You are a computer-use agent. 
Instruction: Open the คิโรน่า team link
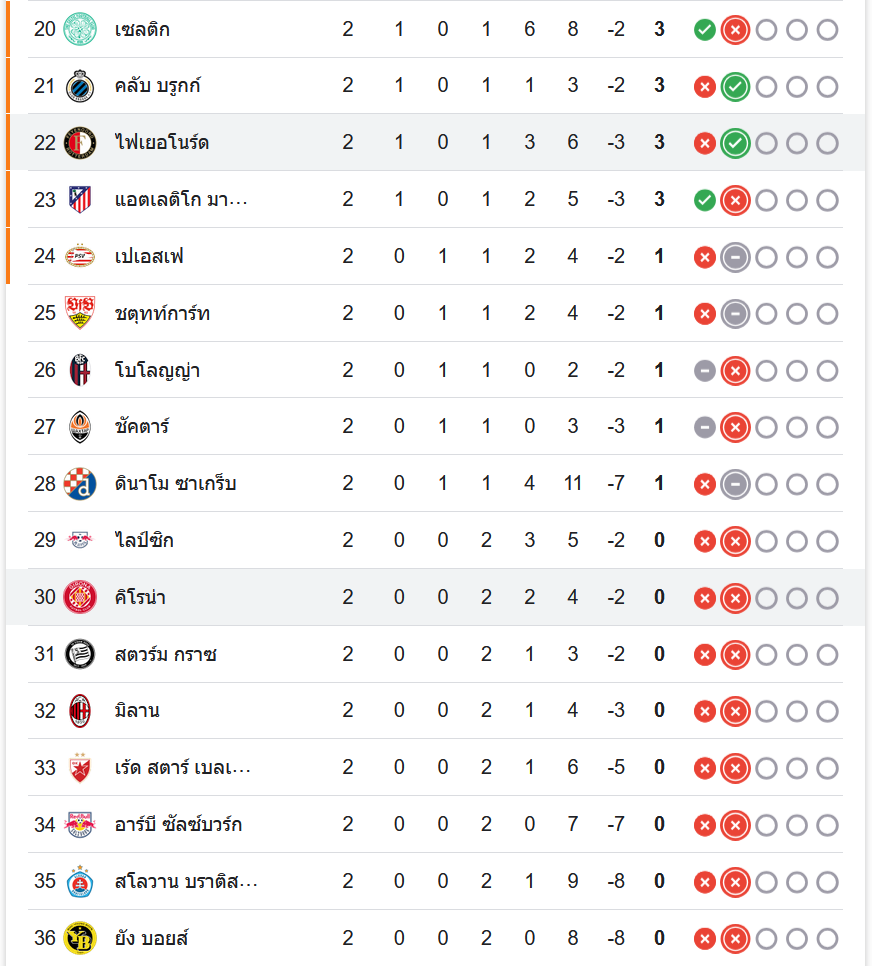[x=140, y=598]
